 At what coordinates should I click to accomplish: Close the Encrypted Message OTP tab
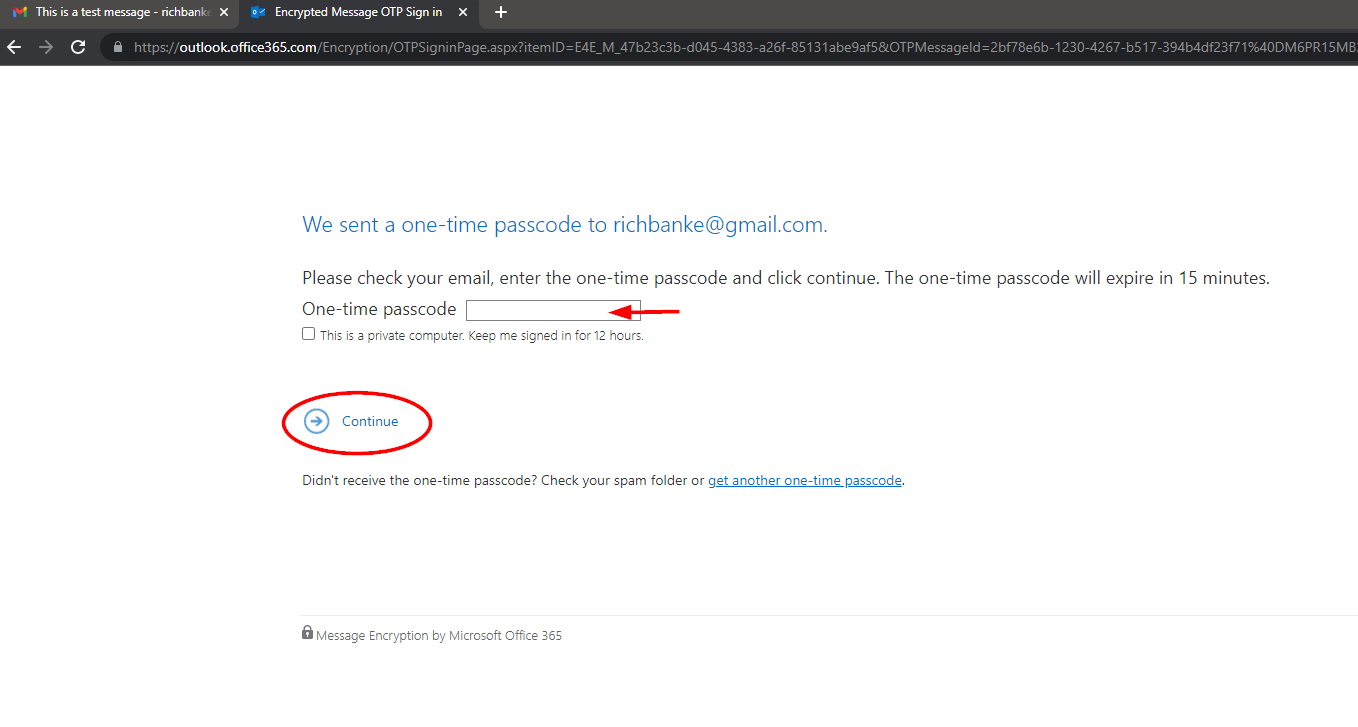tap(463, 12)
